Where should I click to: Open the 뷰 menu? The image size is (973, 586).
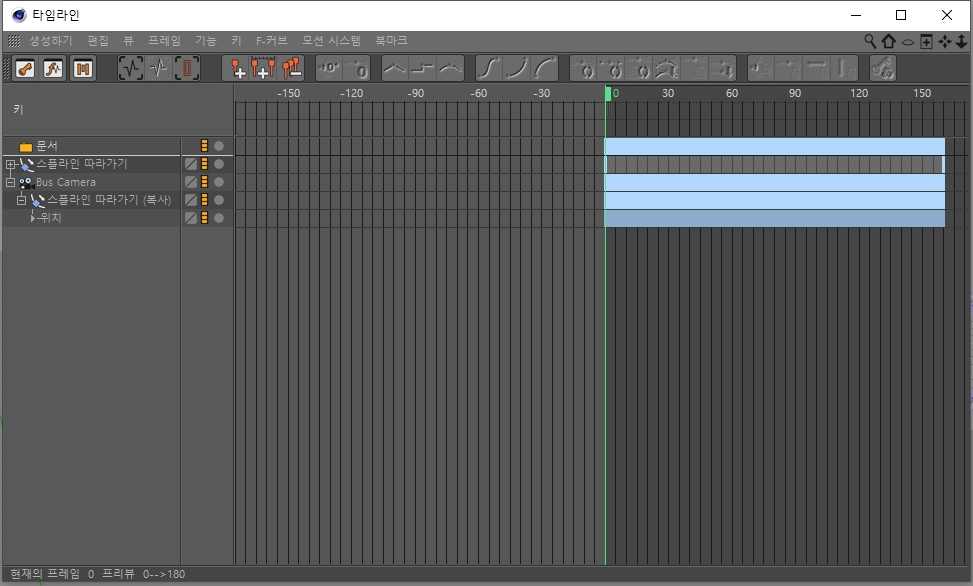point(128,41)
